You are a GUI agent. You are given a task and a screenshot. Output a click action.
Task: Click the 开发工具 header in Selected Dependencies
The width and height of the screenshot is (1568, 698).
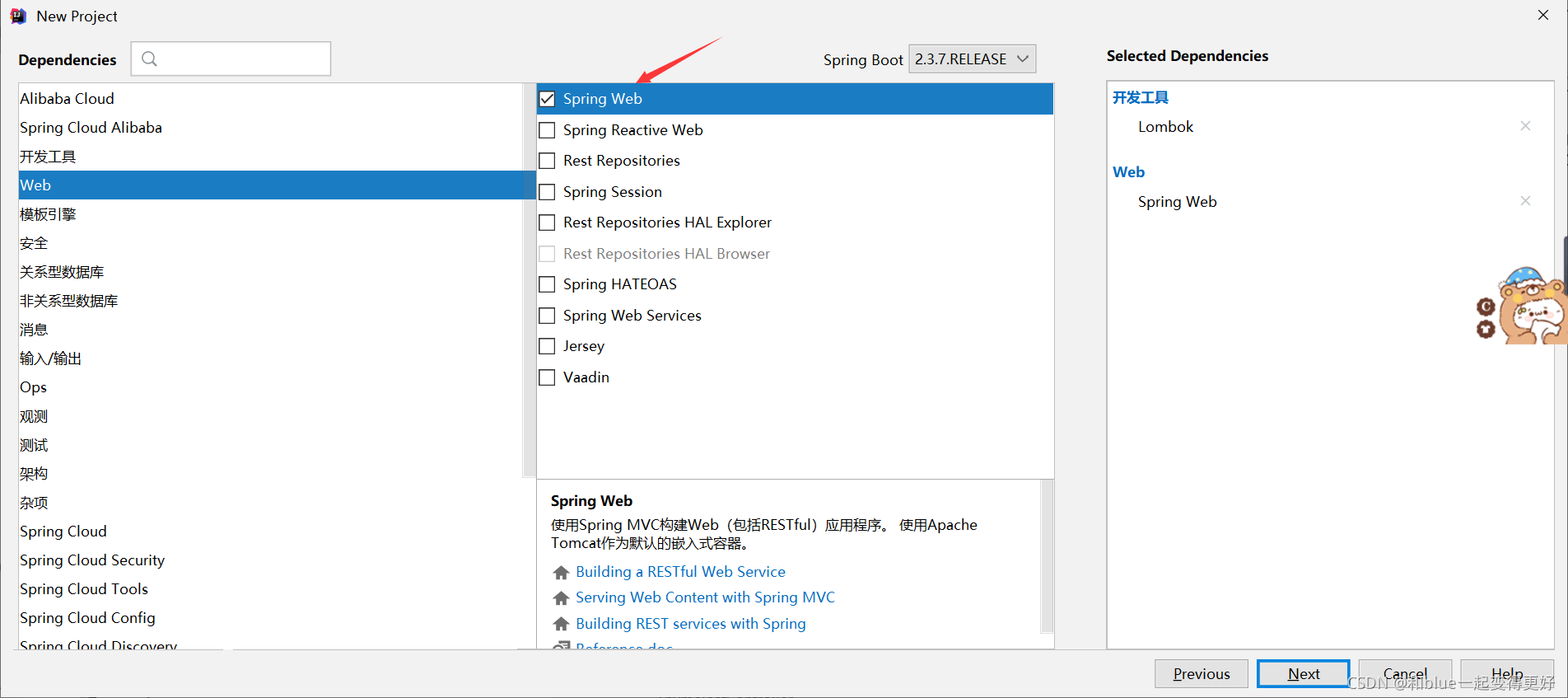[1141, 97]
